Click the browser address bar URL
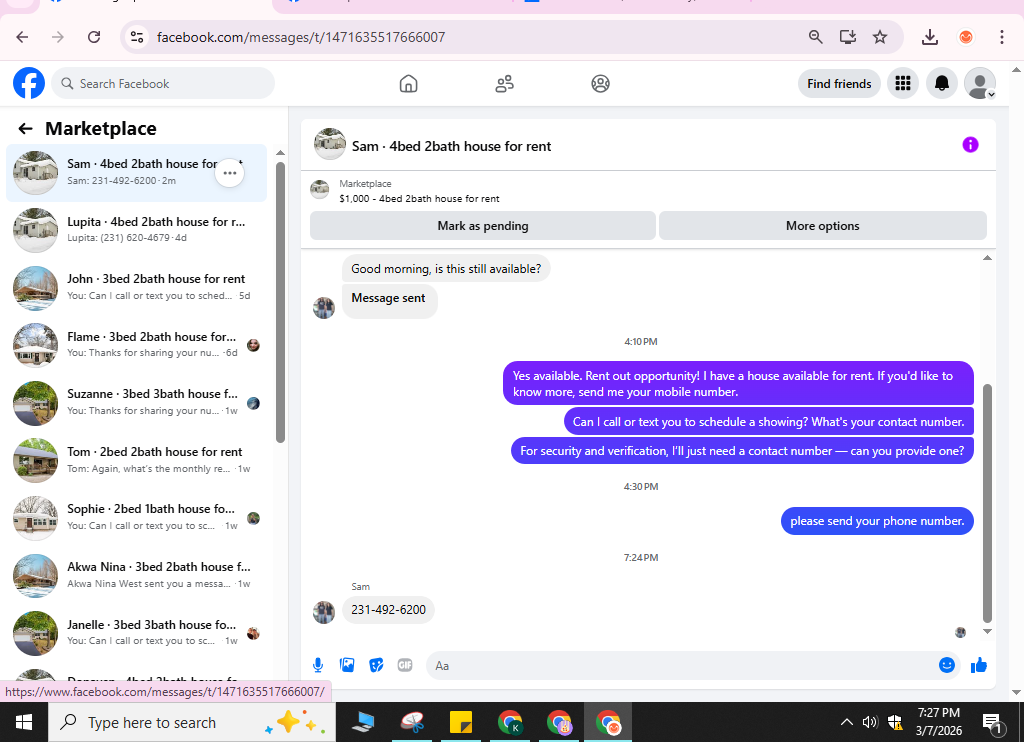Viewport: 1024px width, 742px height. point(301,37)
